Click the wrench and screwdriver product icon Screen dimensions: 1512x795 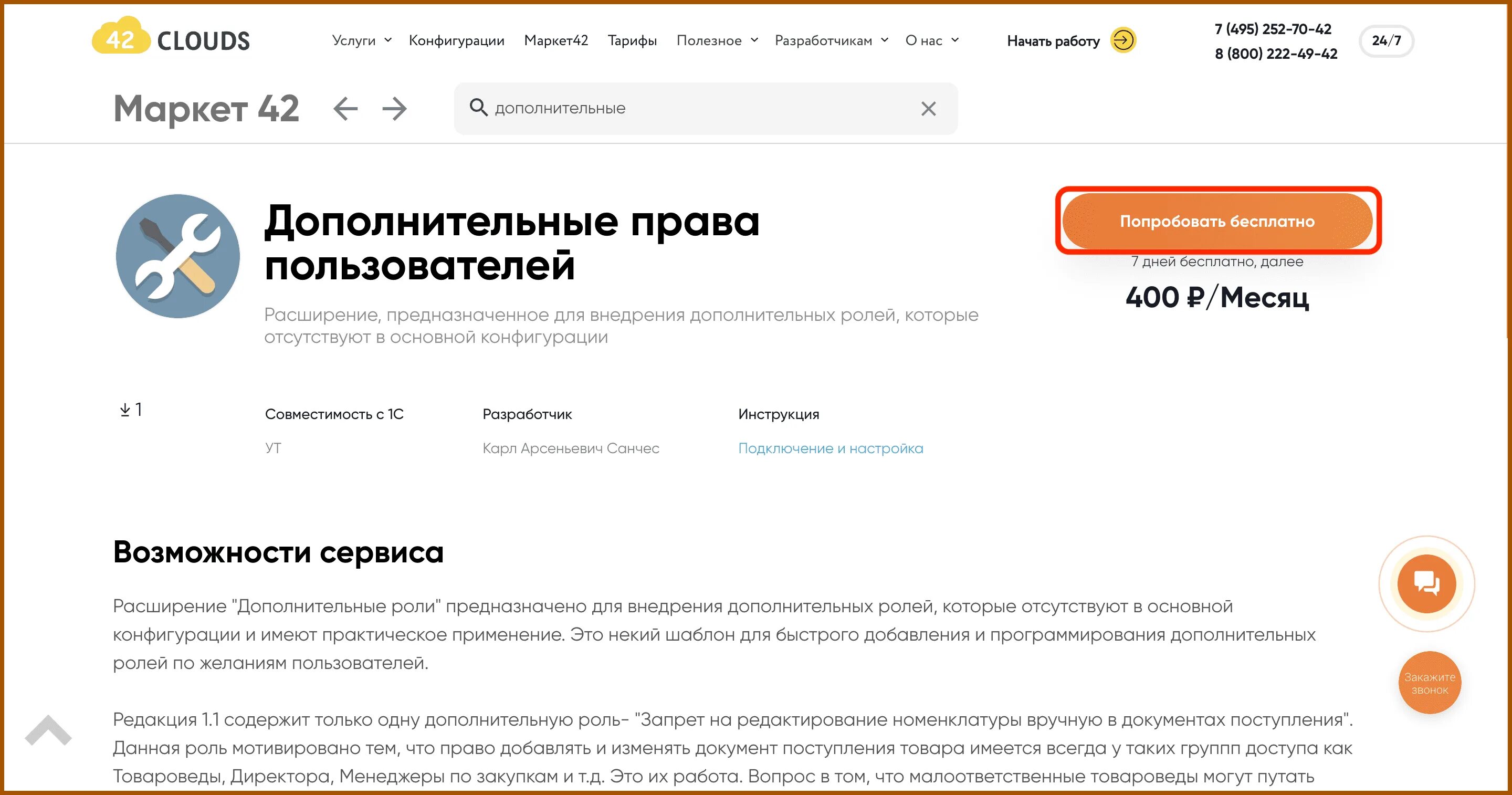click(178, 256)
